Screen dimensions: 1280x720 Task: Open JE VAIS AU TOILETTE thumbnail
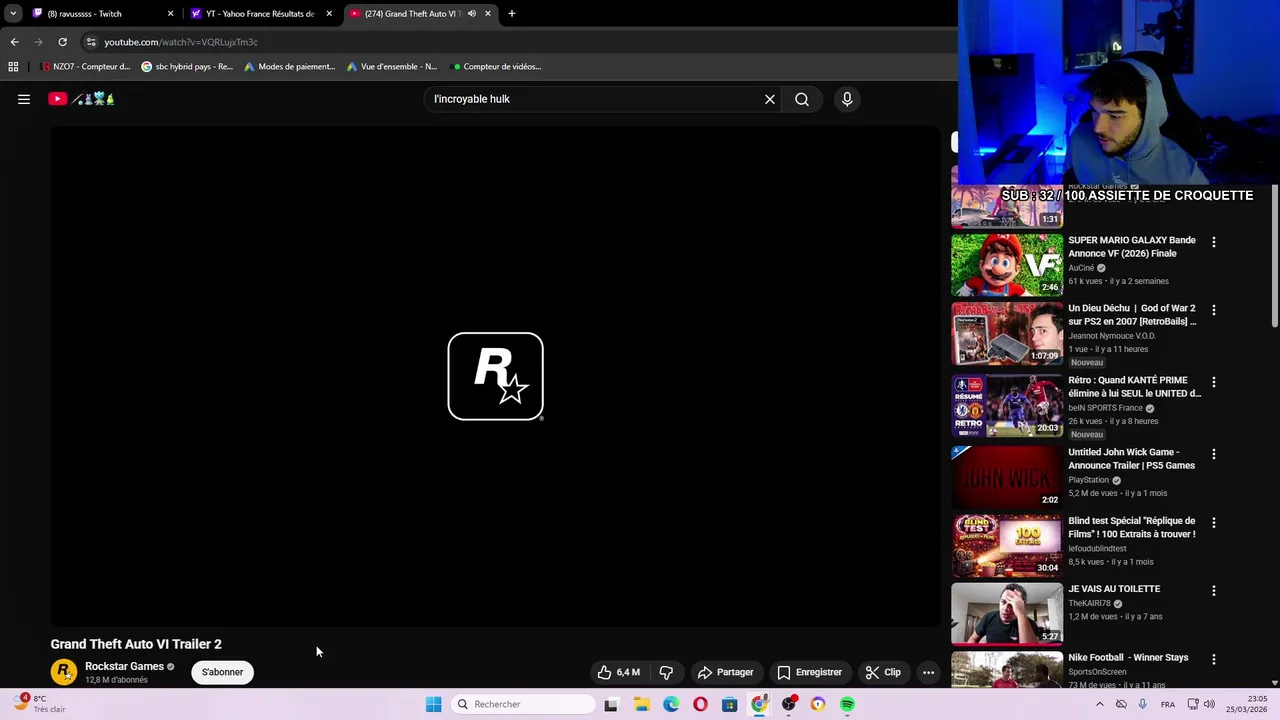pyautogui.click(x=1007, y=613)
